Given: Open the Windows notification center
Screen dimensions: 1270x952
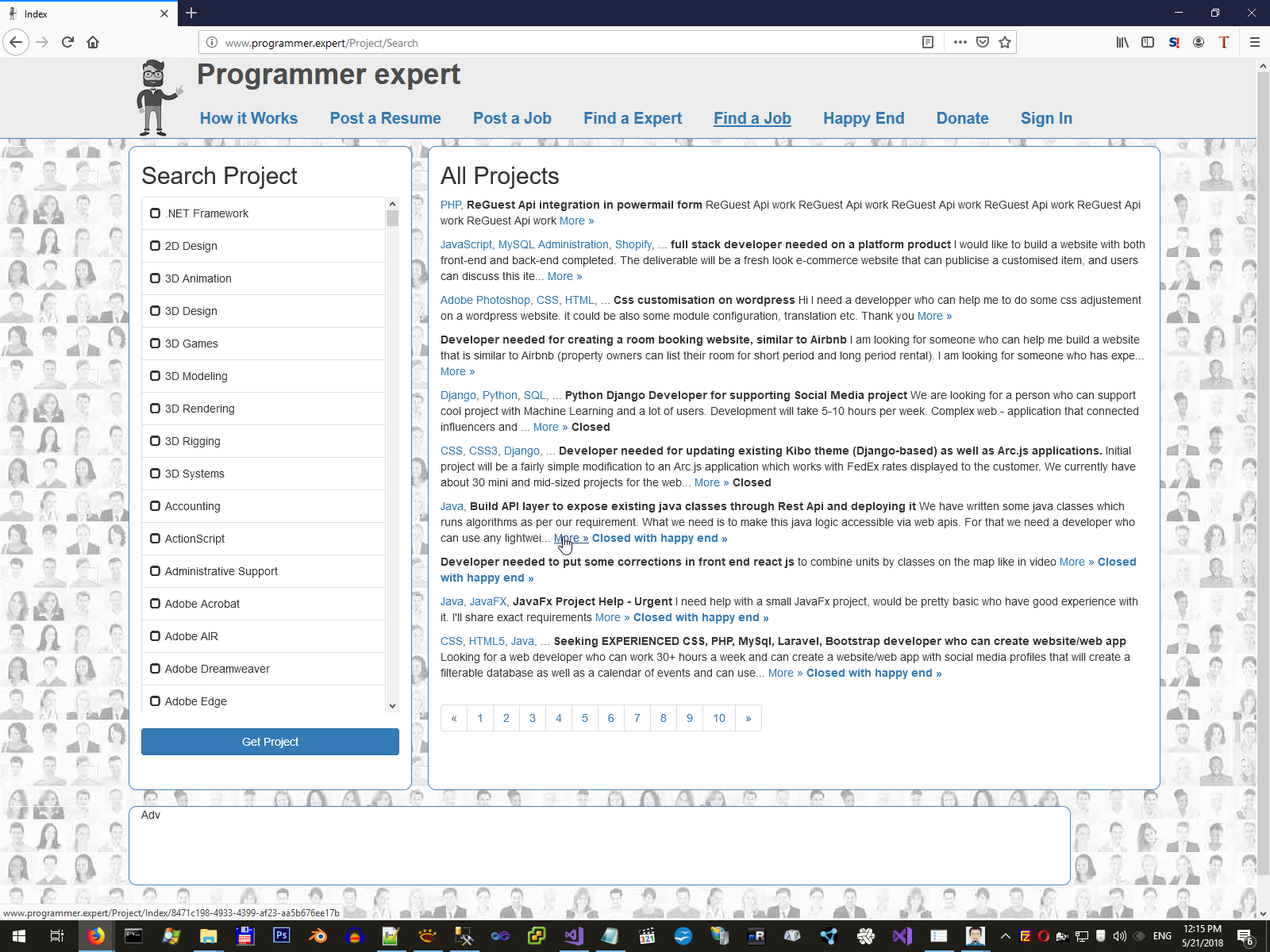Looking at the screenshot, I should [1245, 936].
